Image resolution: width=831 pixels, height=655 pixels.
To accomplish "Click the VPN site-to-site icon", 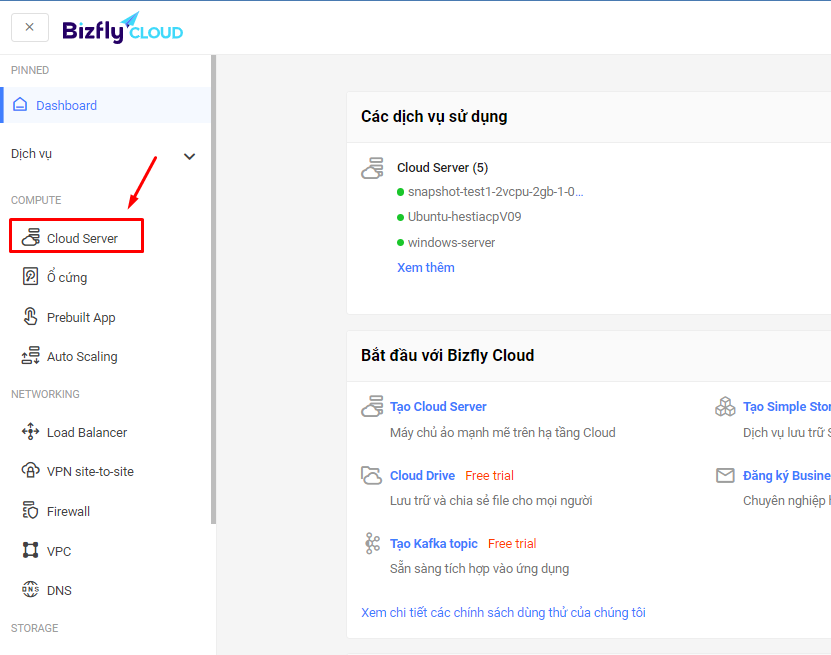I will [30, 470].
